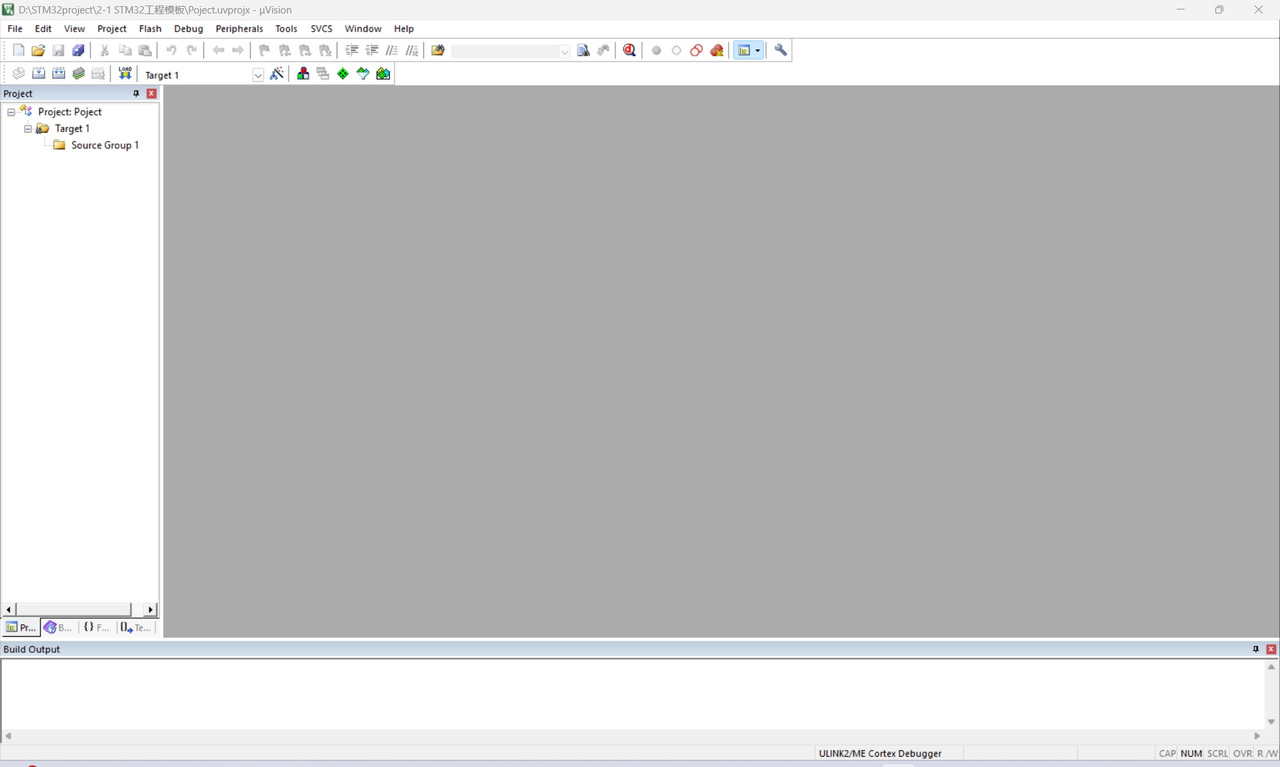
Task: Open Find in Files folder icon
Action: pyautogui.click(x=438, y=50)
